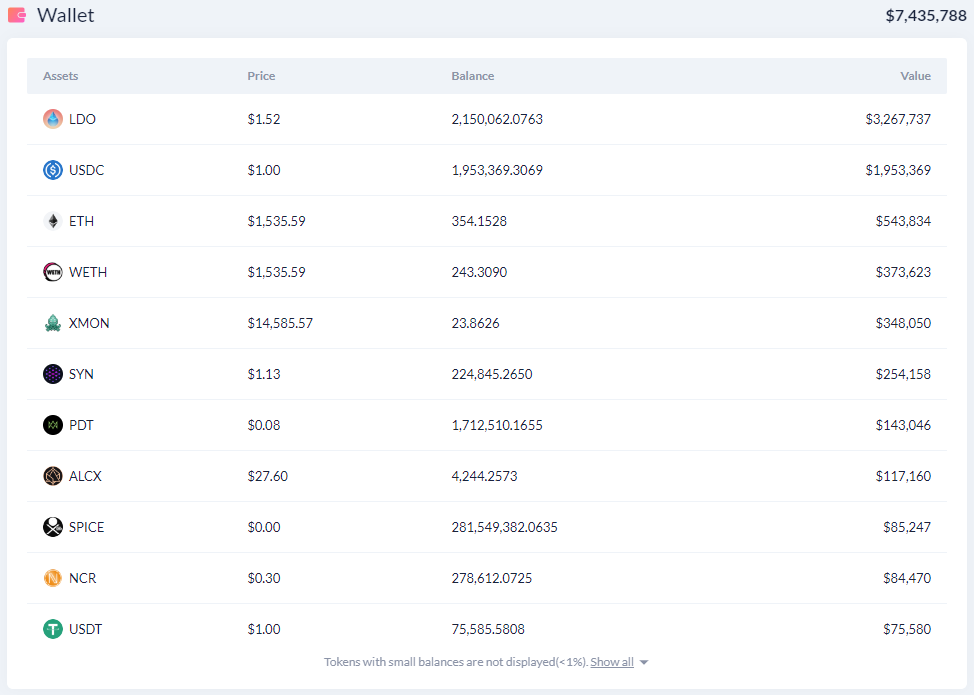The height and width of the screenshot is (695, 974).
Task: Click WETH value $373,623
Action: (903, 271)
